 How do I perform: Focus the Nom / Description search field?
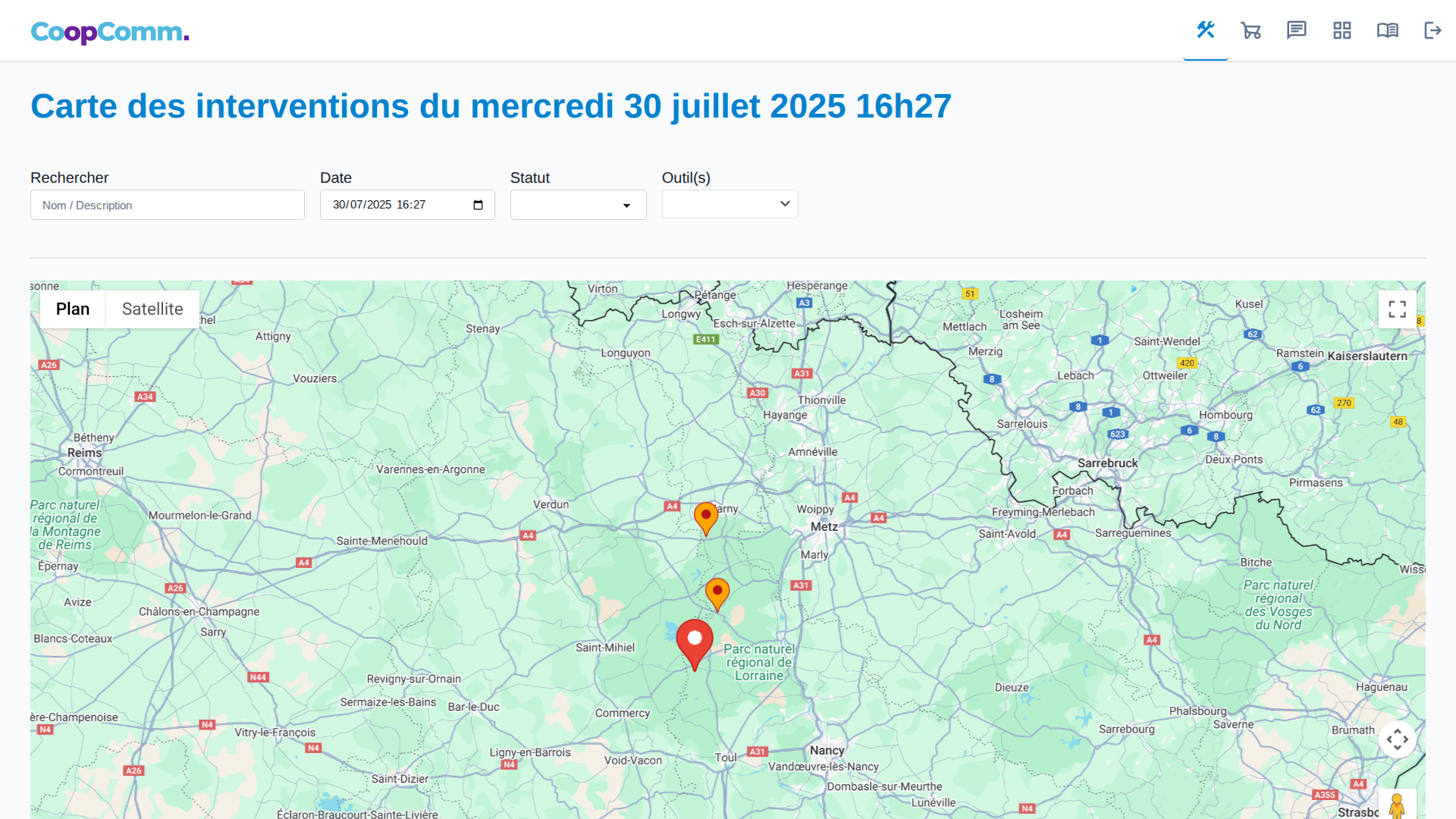pos(168,205)
